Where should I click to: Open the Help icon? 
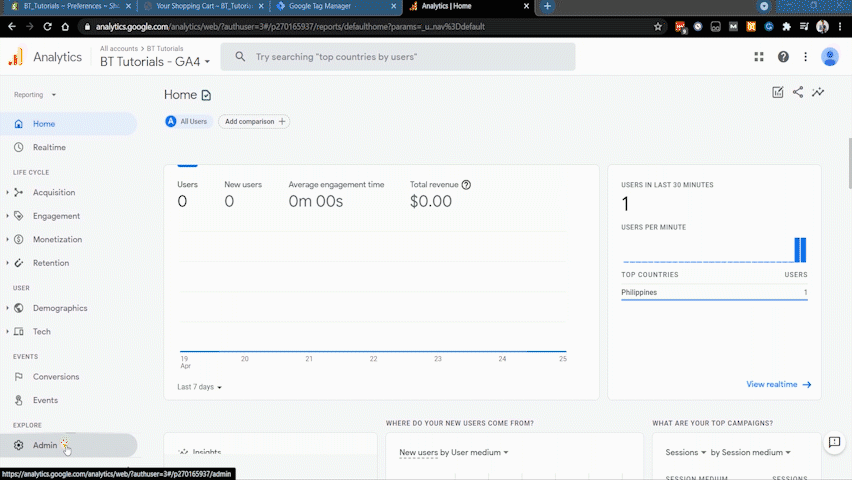click(783, 57)
